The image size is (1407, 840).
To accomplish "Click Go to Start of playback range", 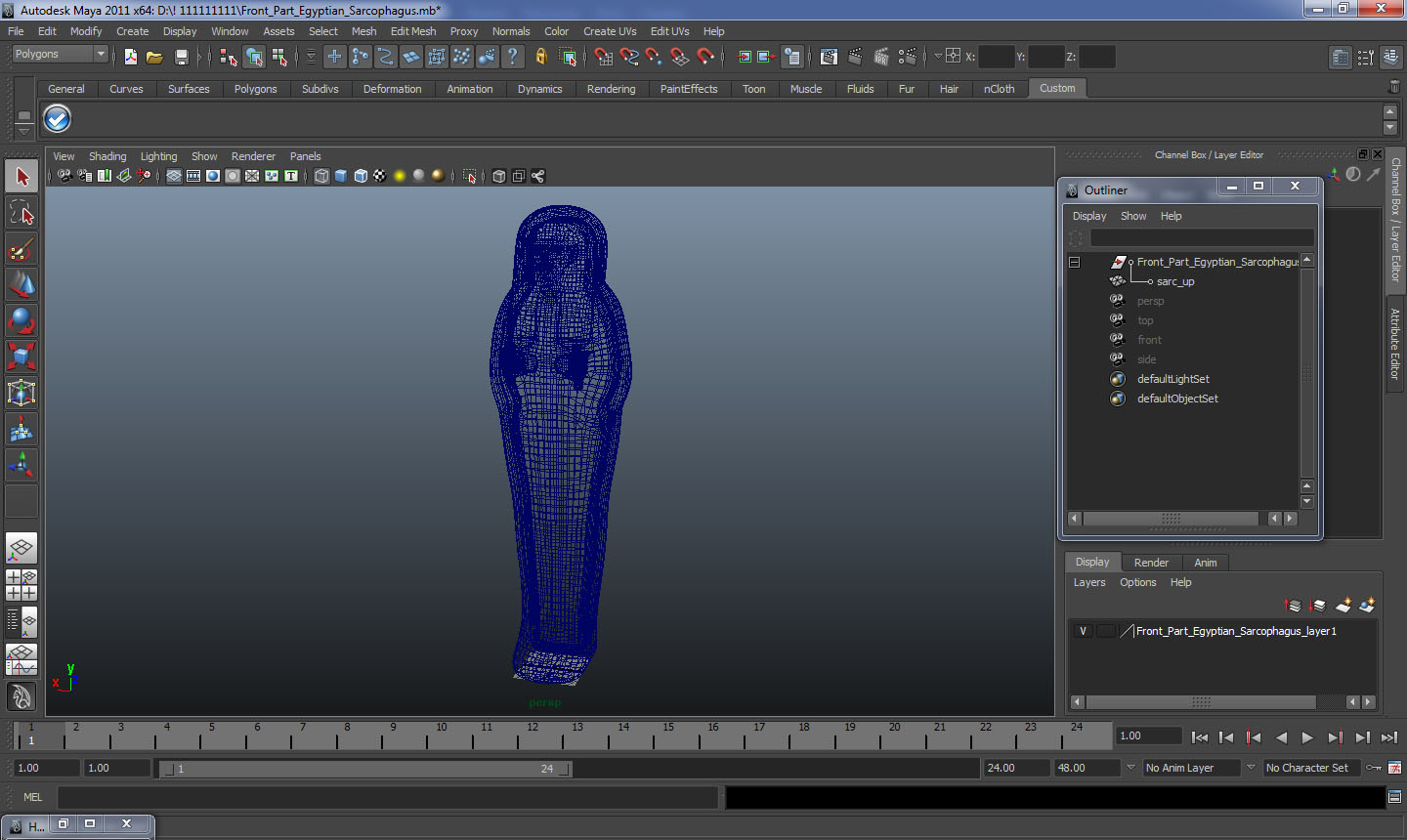I will point(1200,737).
